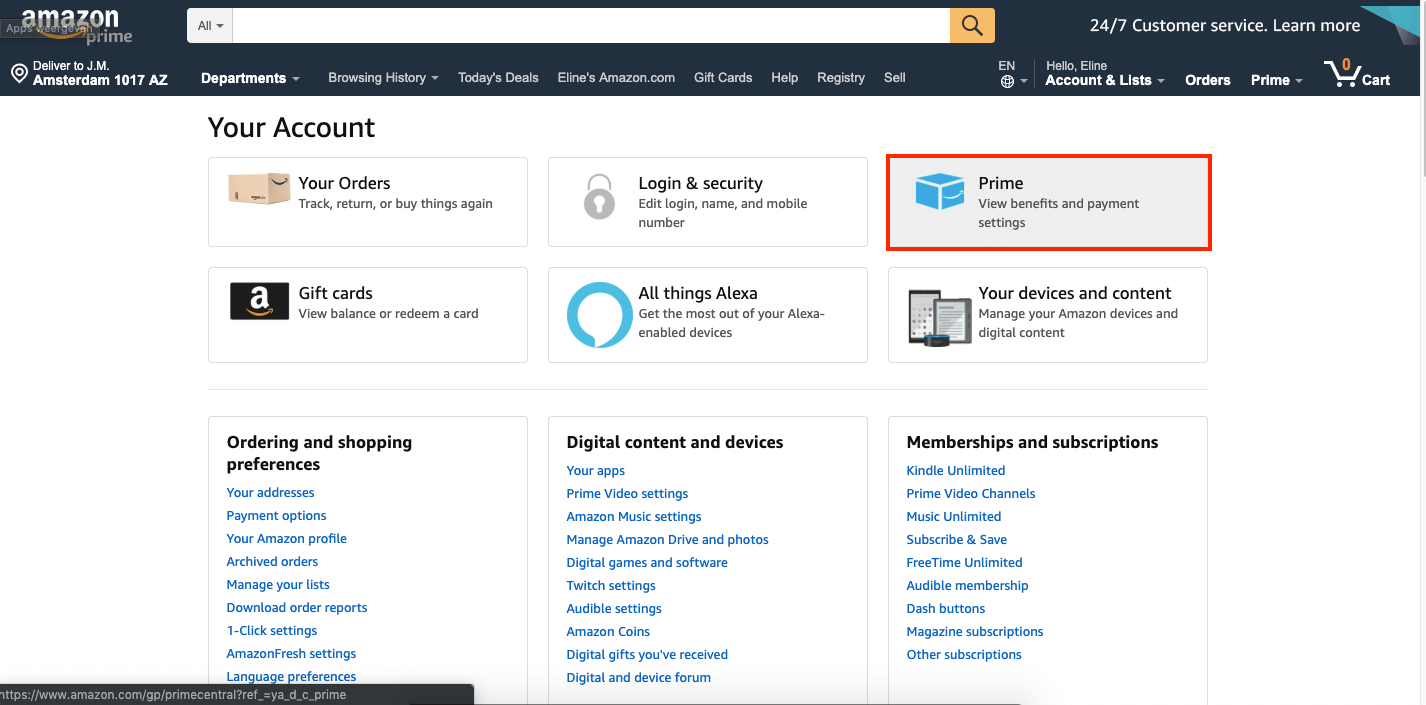Screen dimensions: 1426x705
Task: Open the Gift cards balance card title
Action: pos(336,293)
